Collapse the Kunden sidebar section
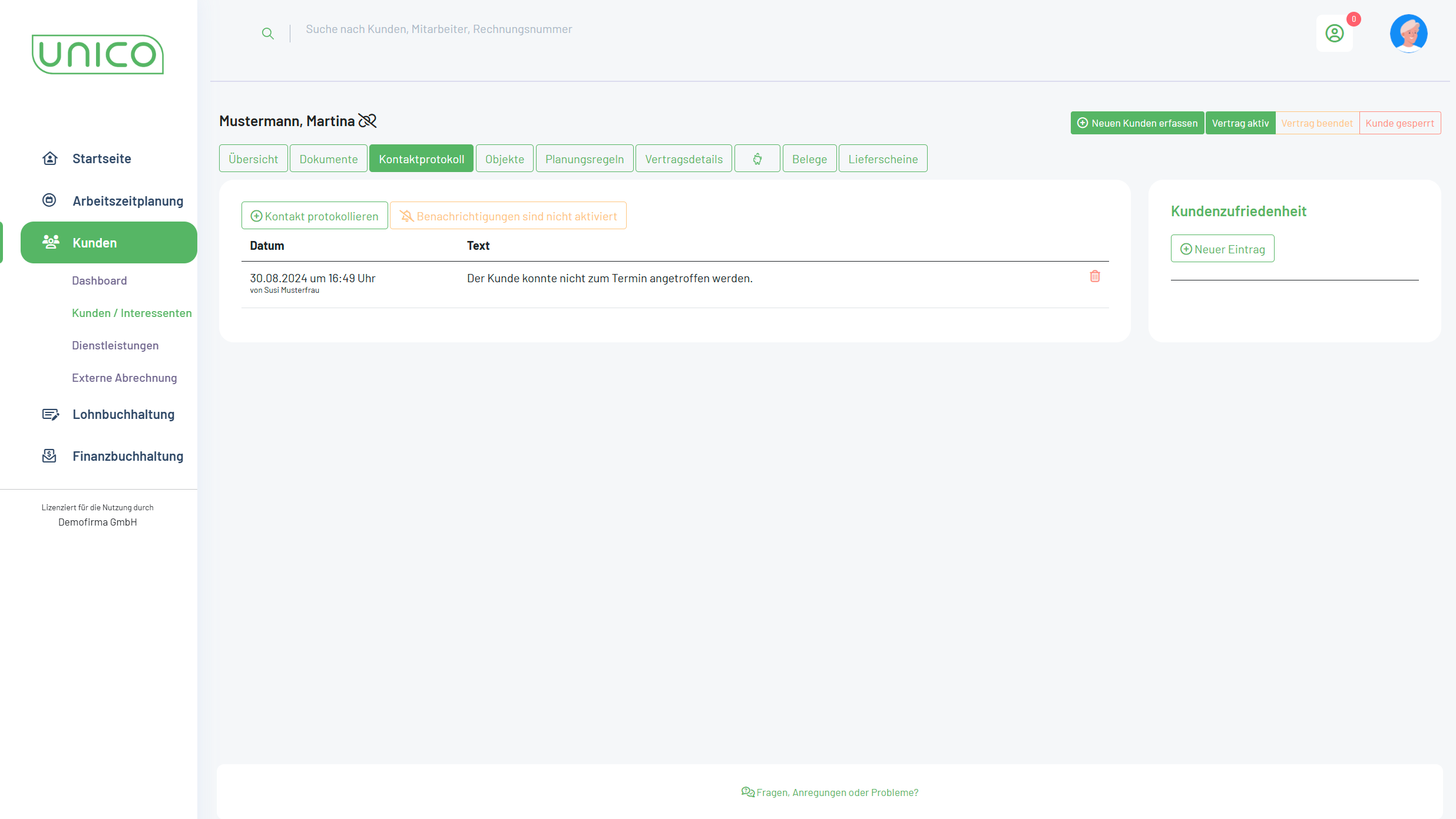 [109, 243]
